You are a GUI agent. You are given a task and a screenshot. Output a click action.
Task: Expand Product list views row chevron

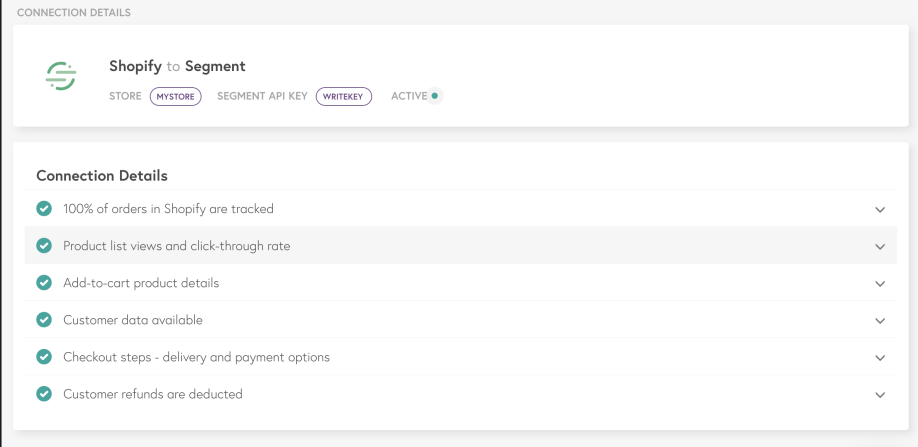tap(880, 246)
